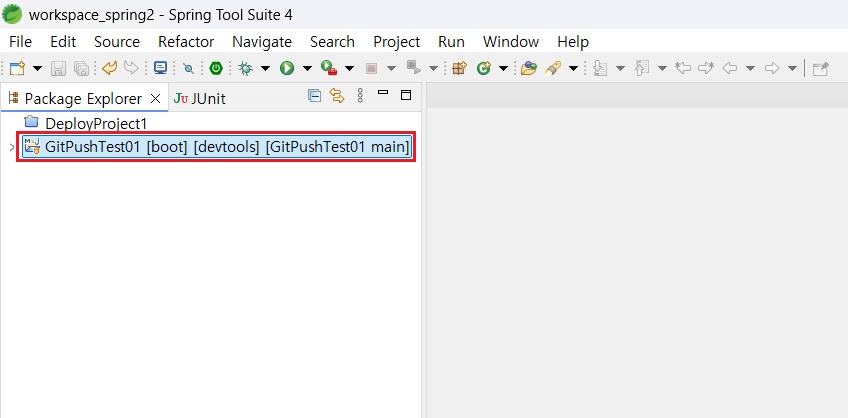Click the Last Edit Location icon
848x418 pixels.
[x=683, y=68]
